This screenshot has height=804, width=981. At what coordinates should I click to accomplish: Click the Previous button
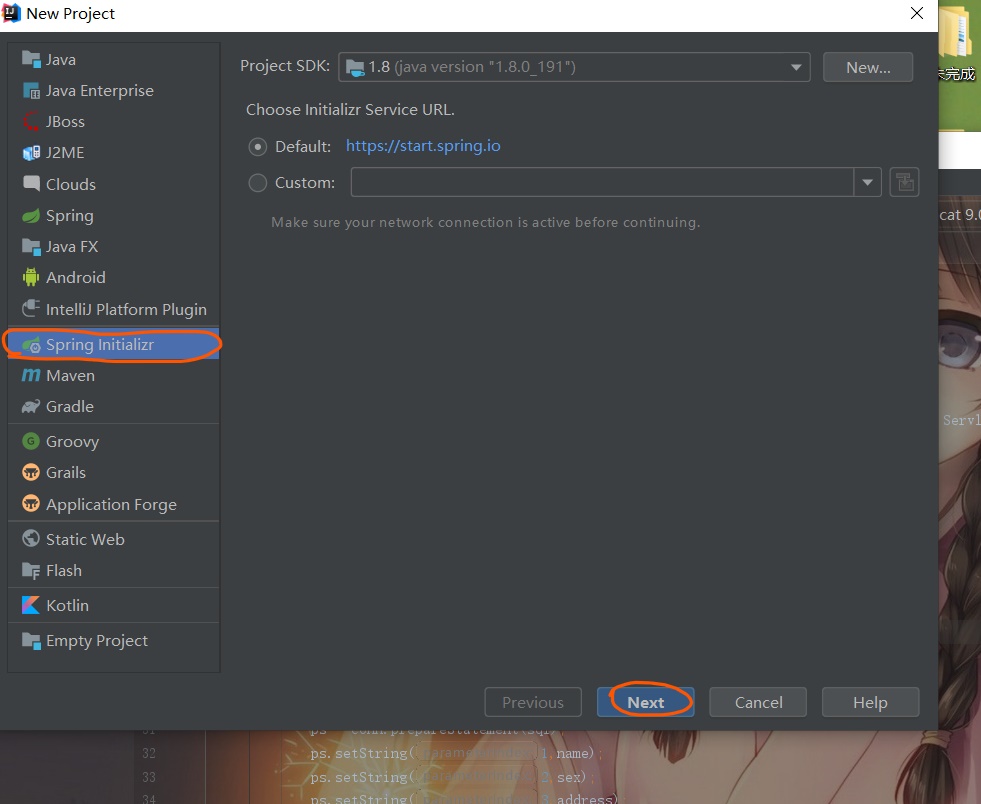(x=532, y=702)
